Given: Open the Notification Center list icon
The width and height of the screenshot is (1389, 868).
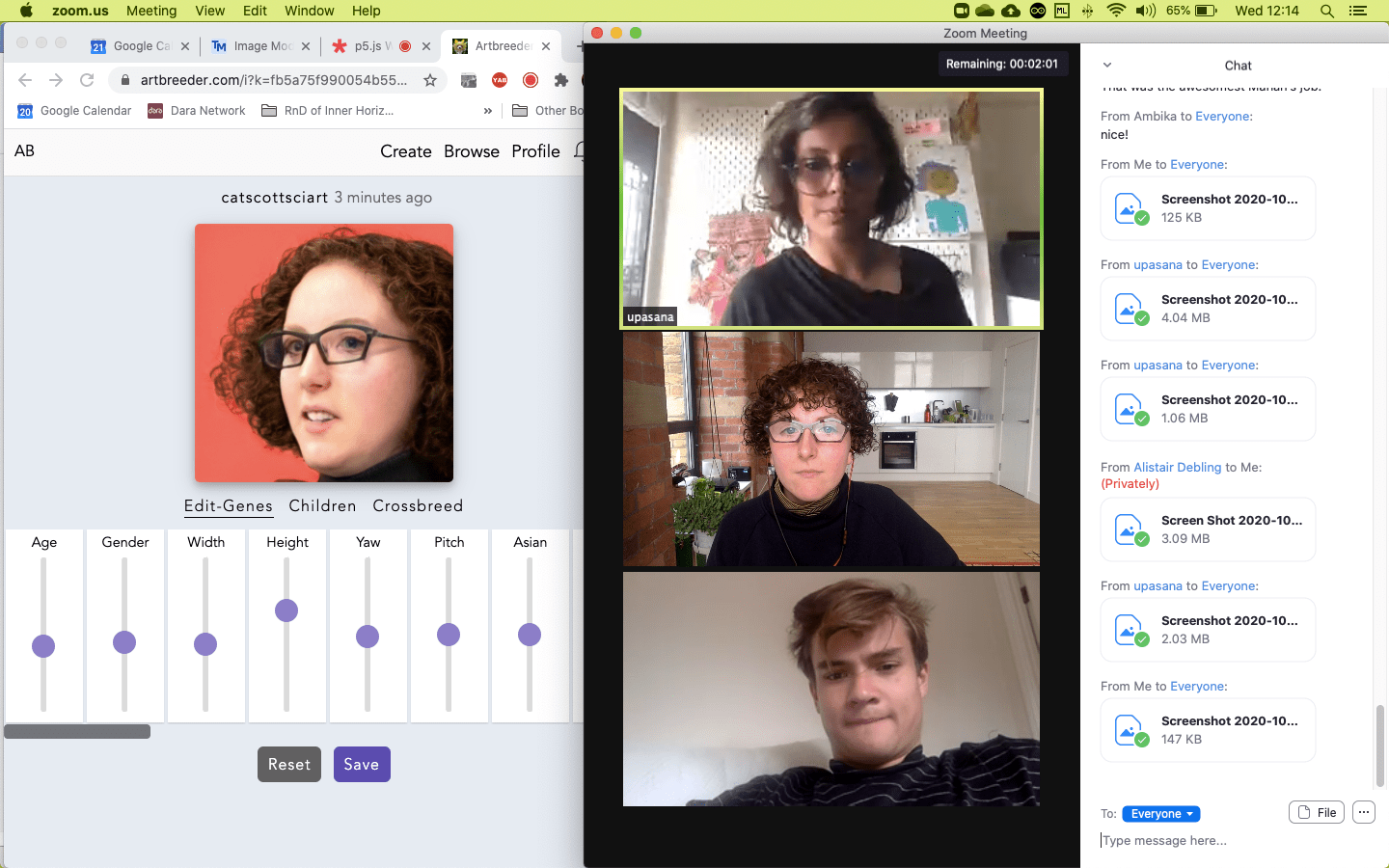Looking at the screenshot, I should 1358,11.
